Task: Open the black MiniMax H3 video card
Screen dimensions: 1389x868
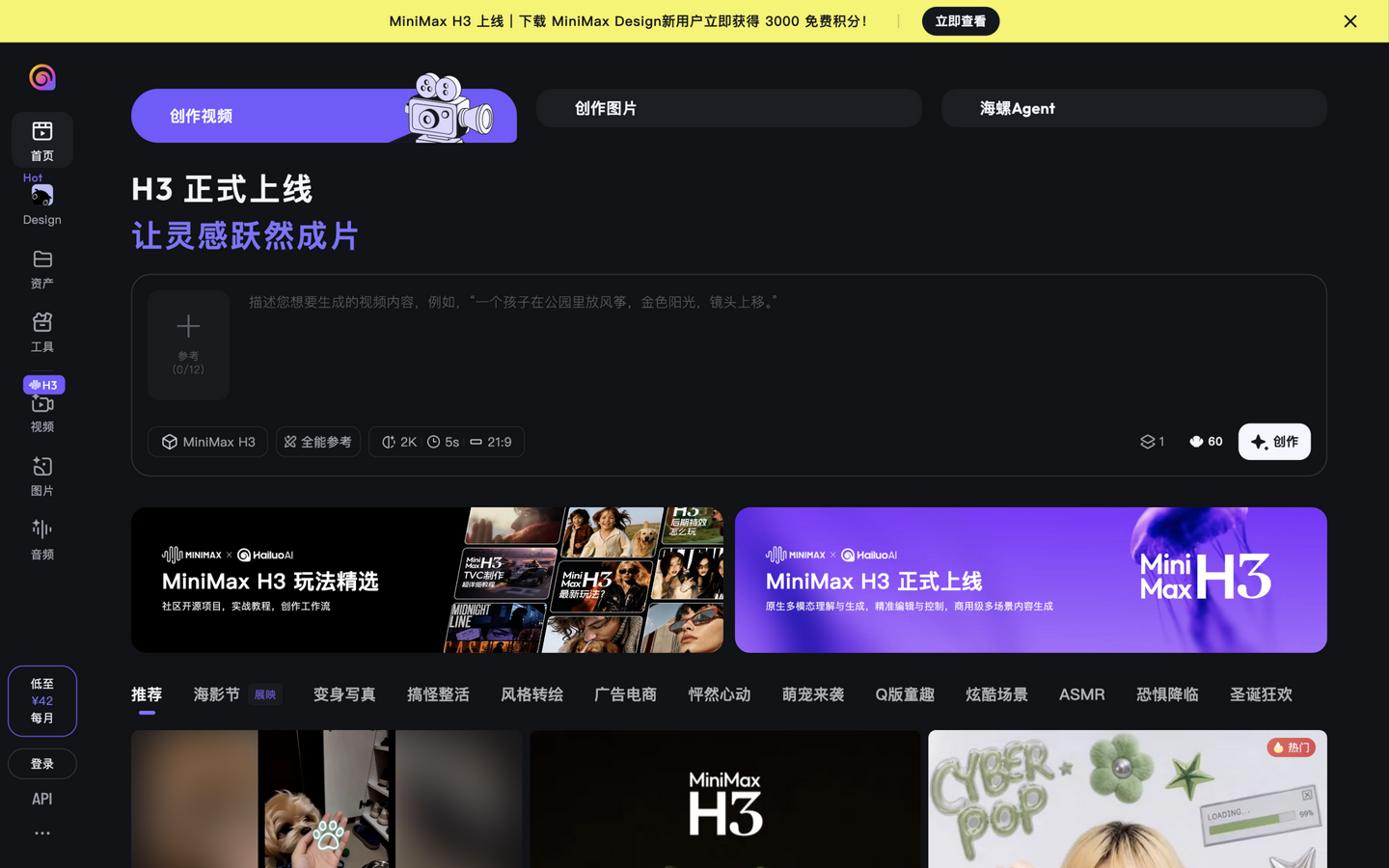Action: coord(725,799)
